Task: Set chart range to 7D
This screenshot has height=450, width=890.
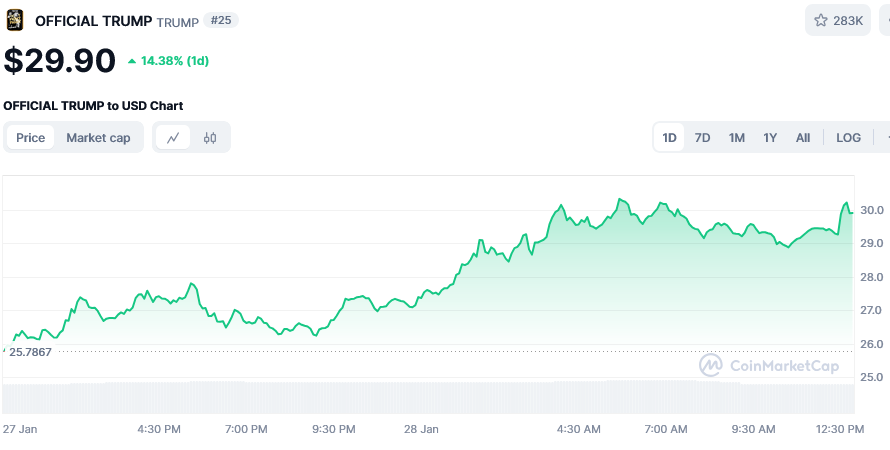Action: 703,137
